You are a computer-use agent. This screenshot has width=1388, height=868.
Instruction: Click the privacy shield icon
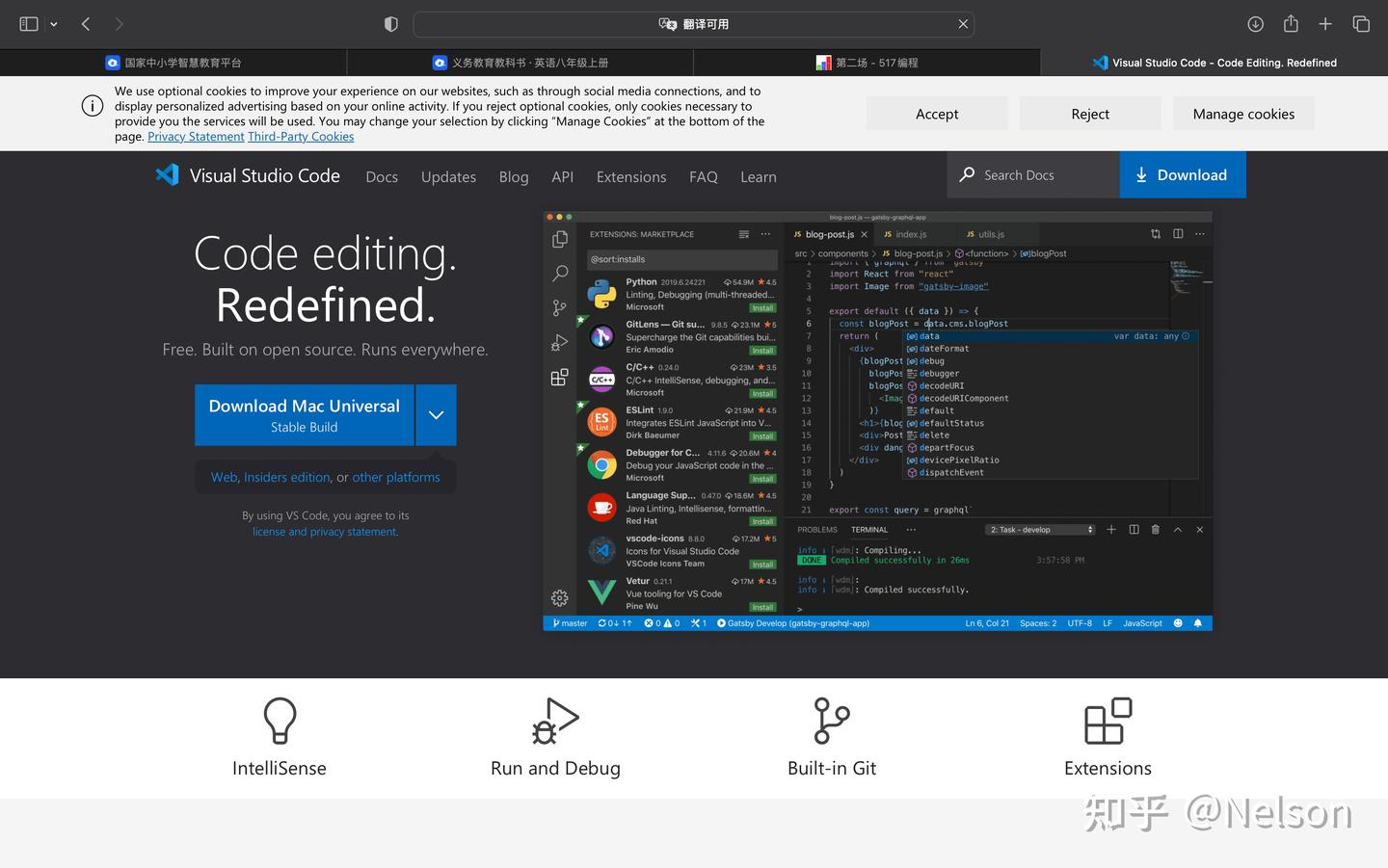point(390,24)
